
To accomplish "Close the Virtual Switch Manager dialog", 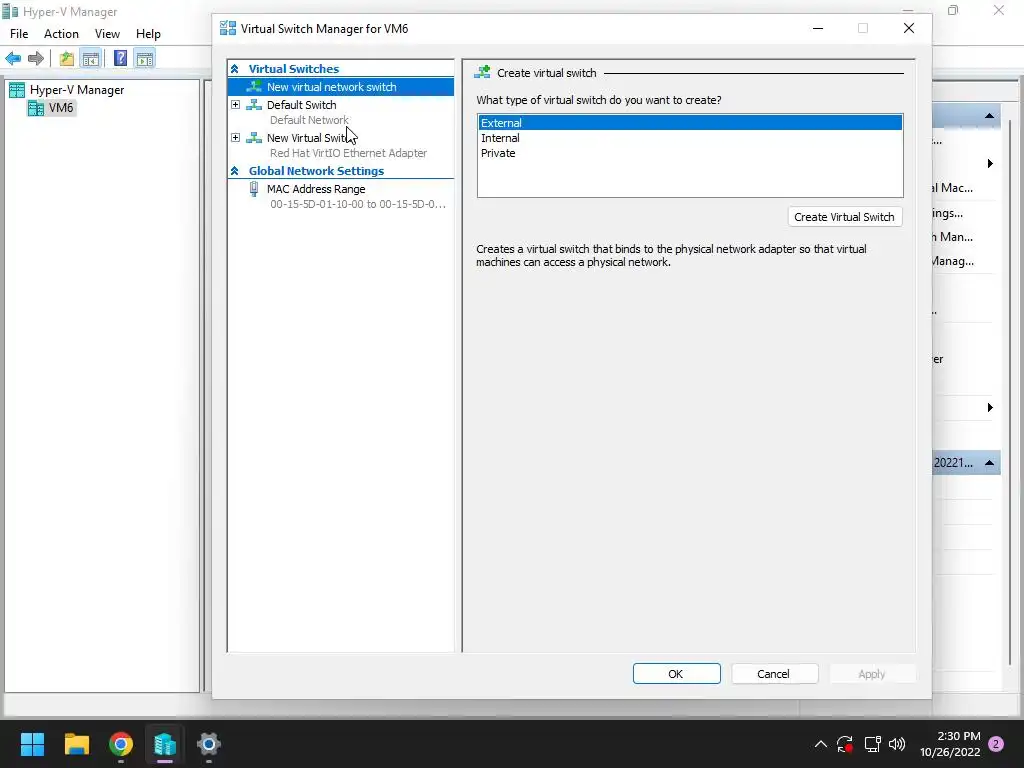I will pyautogui.click(x=908, y=28).
